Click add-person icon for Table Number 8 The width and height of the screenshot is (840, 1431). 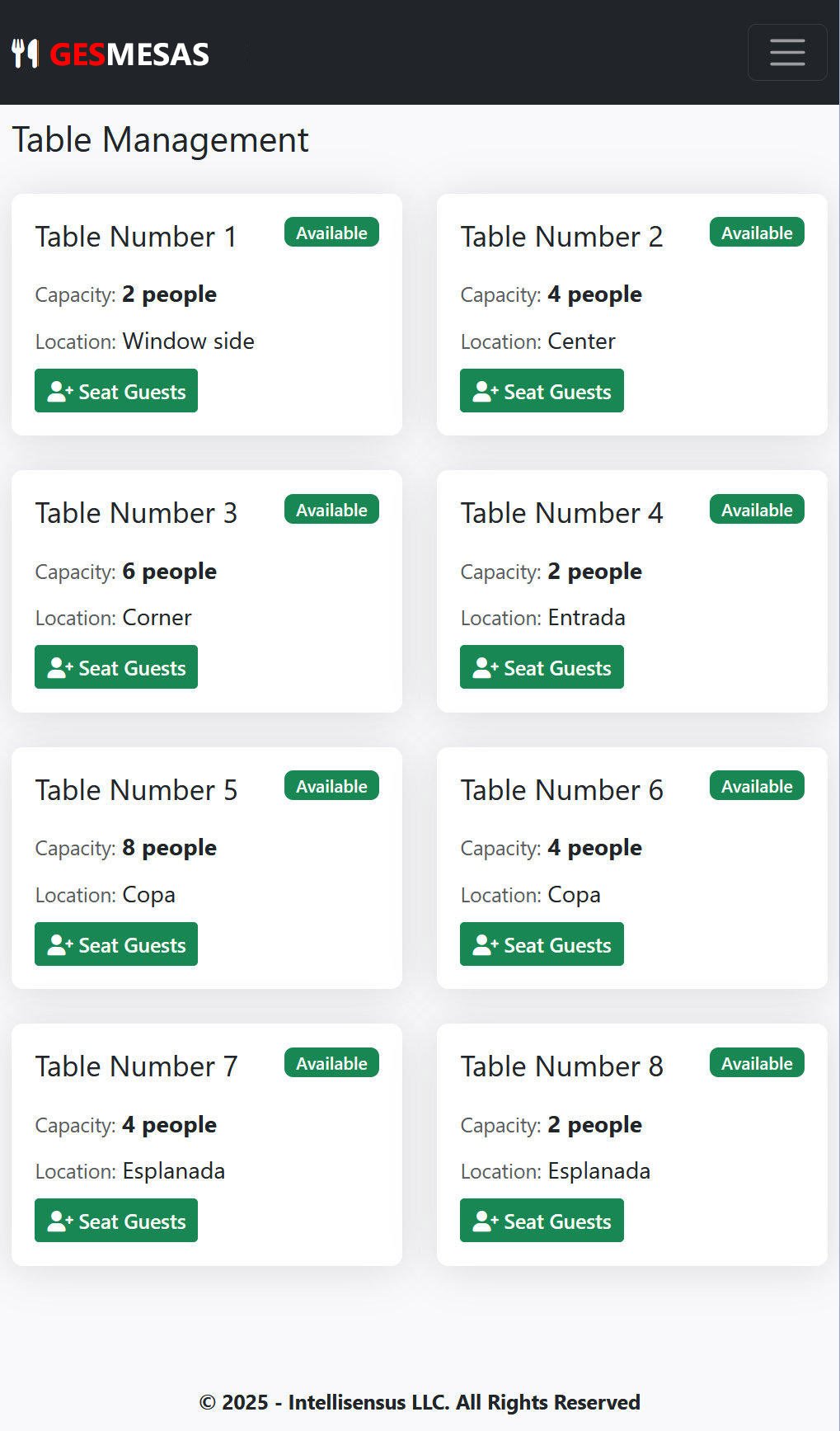(x=486, y=1222)
